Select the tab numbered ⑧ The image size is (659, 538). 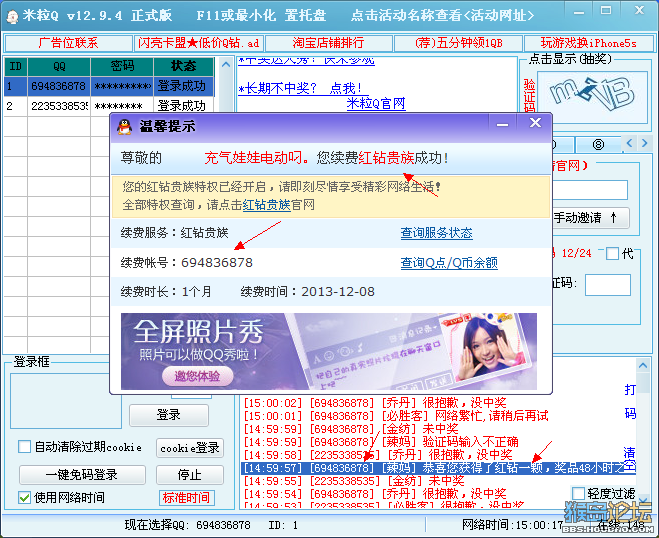tap(598, 145)
